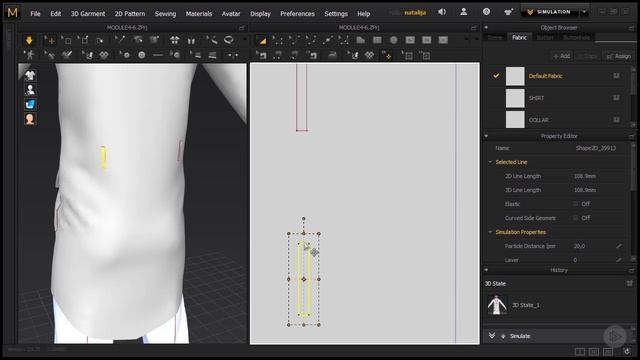Click SHIRT fabric's save icon on right

[616, 98]
